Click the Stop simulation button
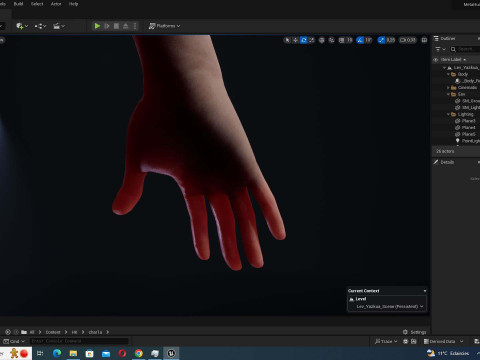480x360 pixels. (116, 26)
